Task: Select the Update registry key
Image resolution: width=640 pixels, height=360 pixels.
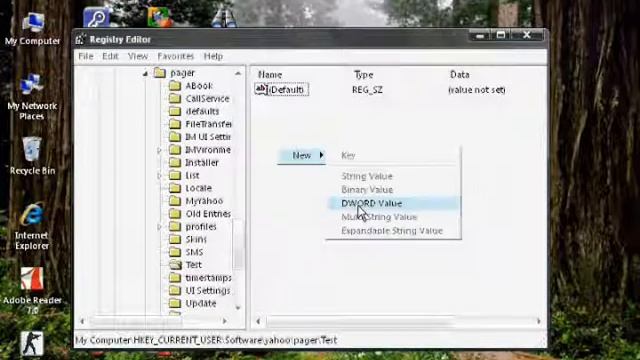Action: pos(201,304)
